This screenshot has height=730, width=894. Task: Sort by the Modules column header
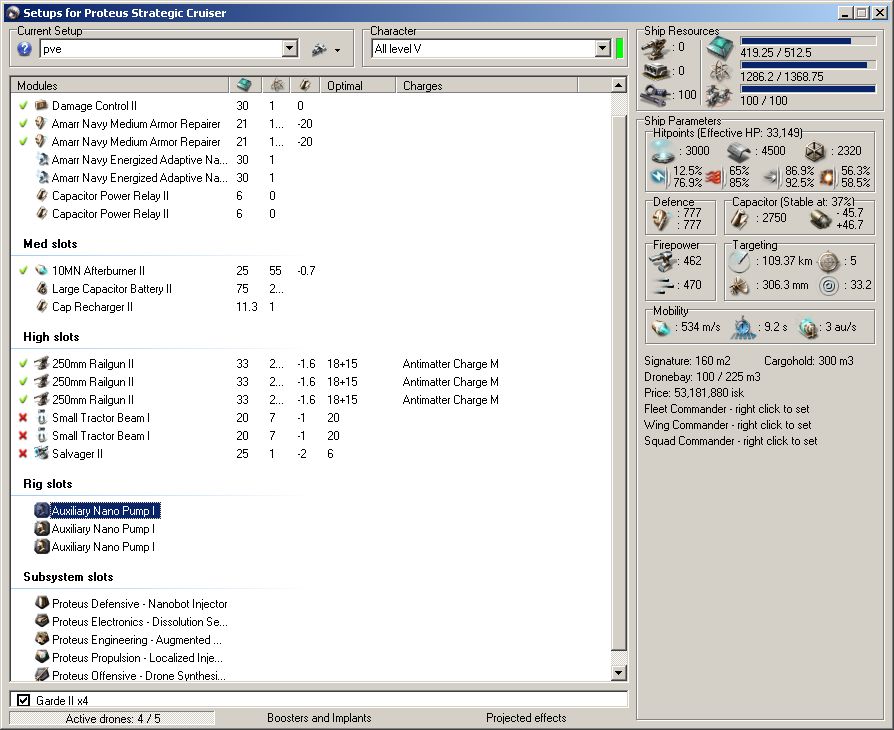[x=120, y=86]
